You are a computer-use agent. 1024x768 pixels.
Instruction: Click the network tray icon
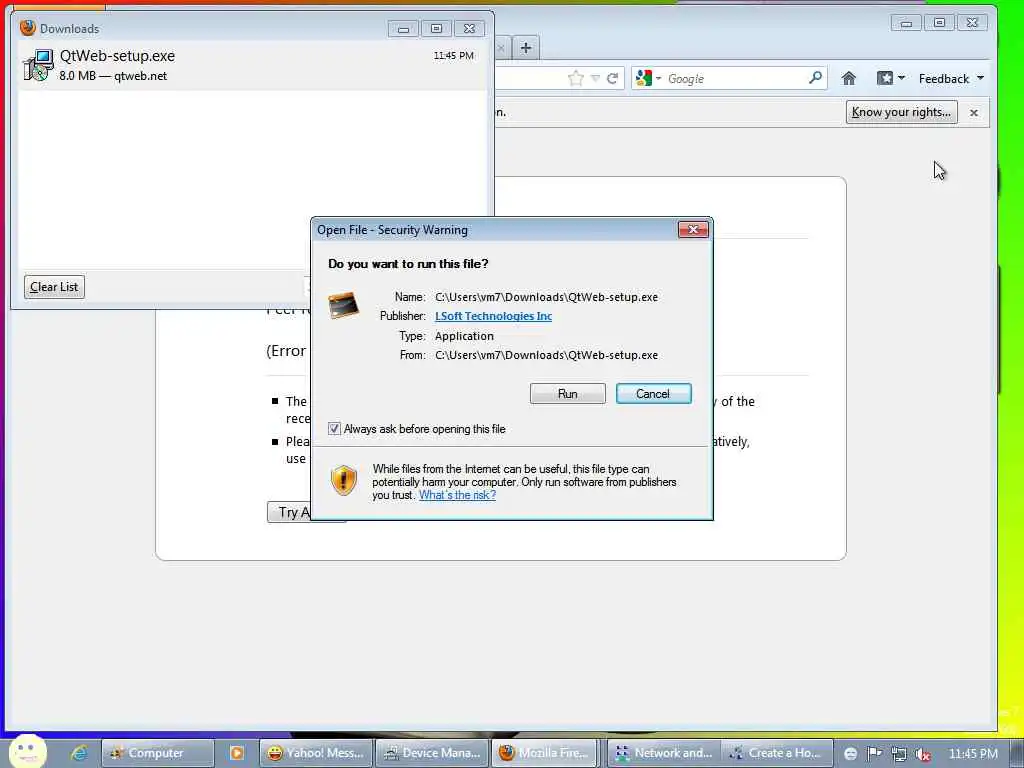(899, 754)
